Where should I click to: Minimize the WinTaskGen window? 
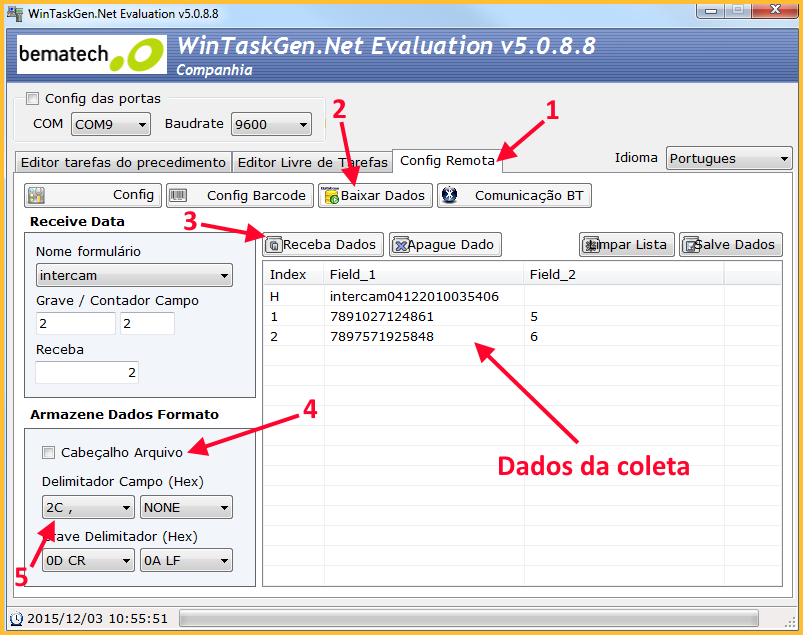coord(711,10)
